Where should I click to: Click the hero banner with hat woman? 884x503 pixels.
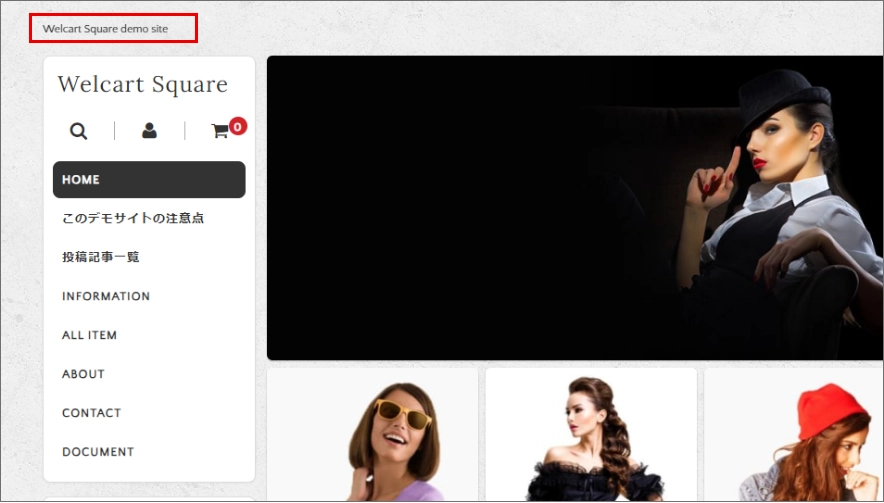pos(575,208)
